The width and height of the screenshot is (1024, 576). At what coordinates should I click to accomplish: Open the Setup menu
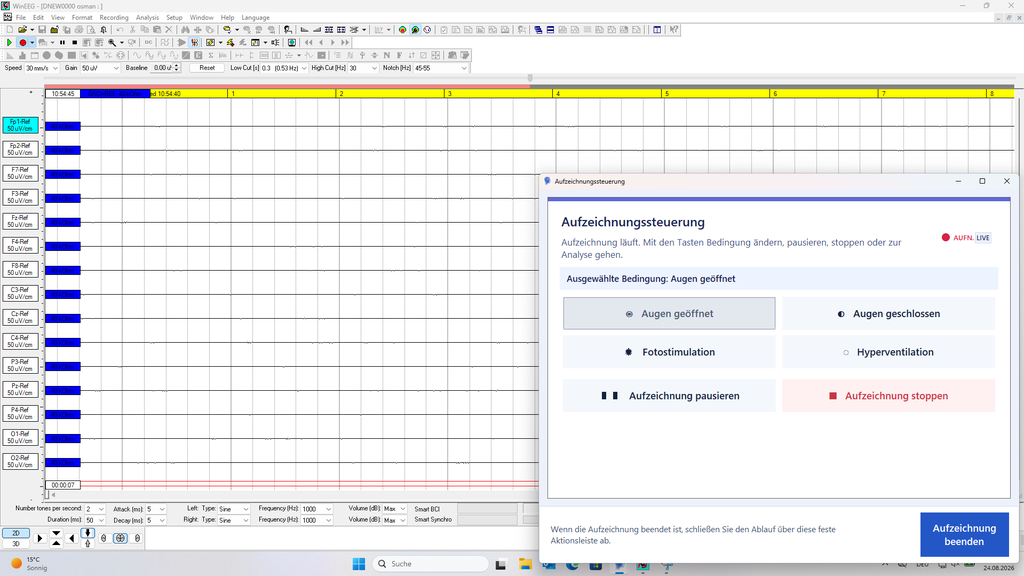point(174,18)
